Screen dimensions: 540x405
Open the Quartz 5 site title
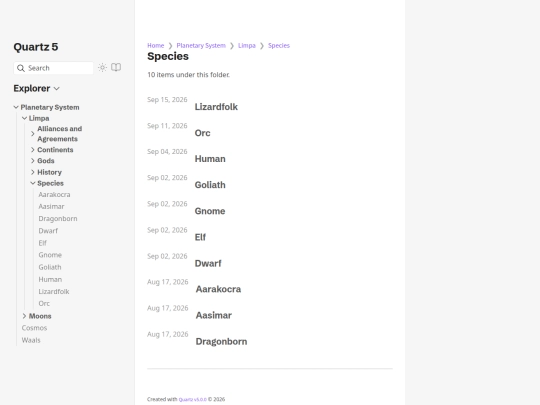36,47
